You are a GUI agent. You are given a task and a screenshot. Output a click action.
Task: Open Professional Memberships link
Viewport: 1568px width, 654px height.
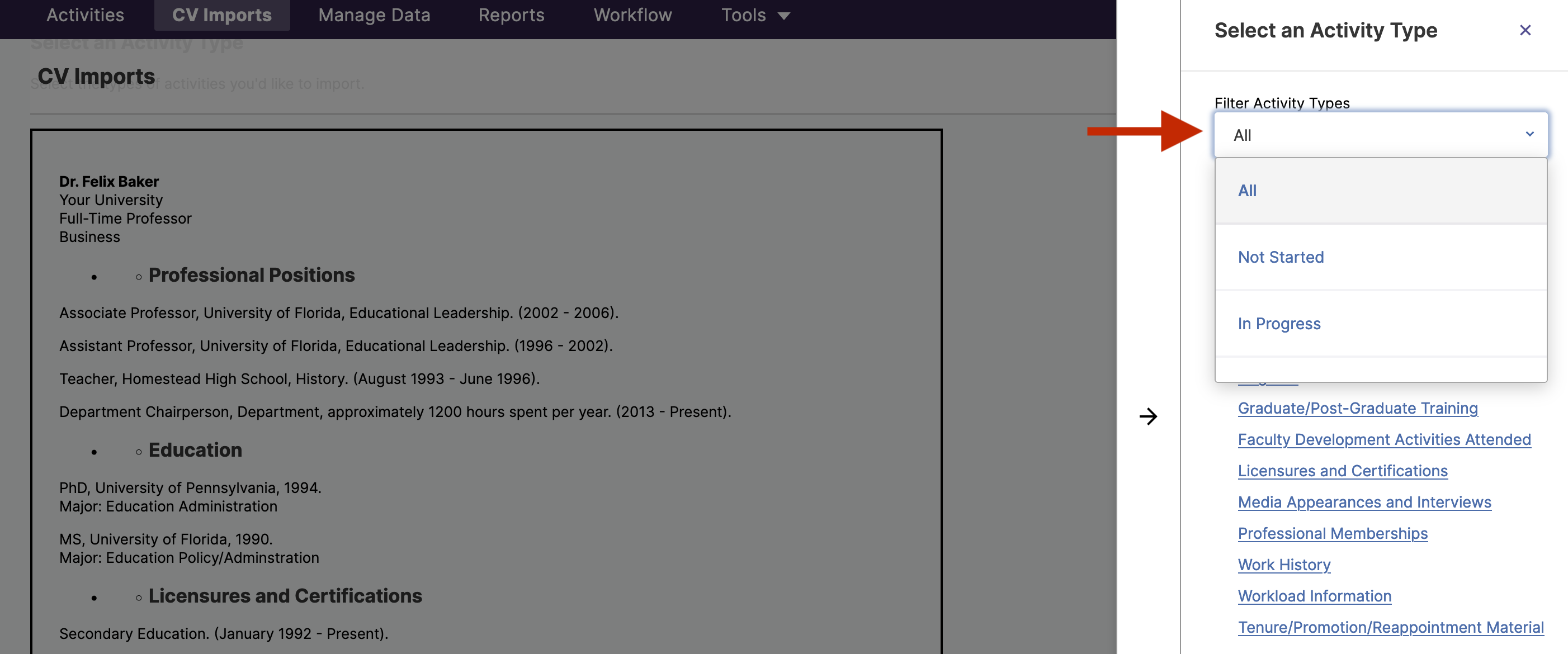pos(1333,534)
